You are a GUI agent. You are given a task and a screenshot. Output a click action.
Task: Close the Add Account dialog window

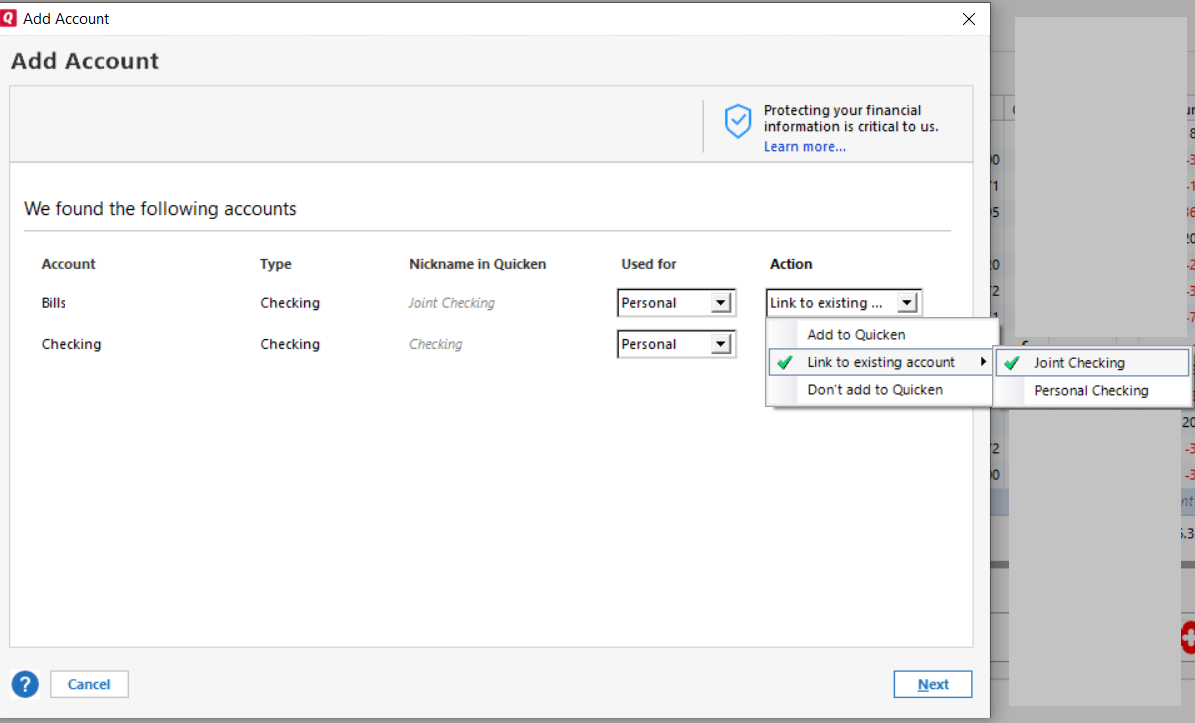(x=968, y=19)
